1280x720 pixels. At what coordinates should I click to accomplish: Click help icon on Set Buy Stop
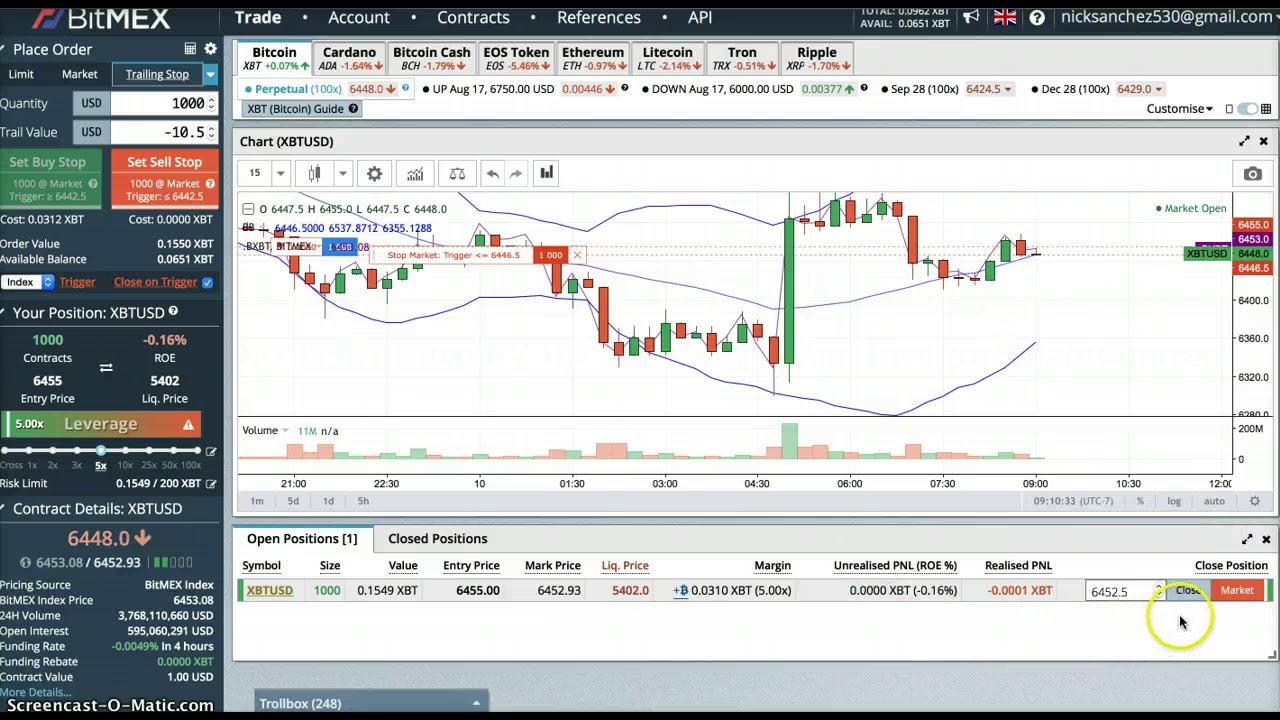coord(93,184)
